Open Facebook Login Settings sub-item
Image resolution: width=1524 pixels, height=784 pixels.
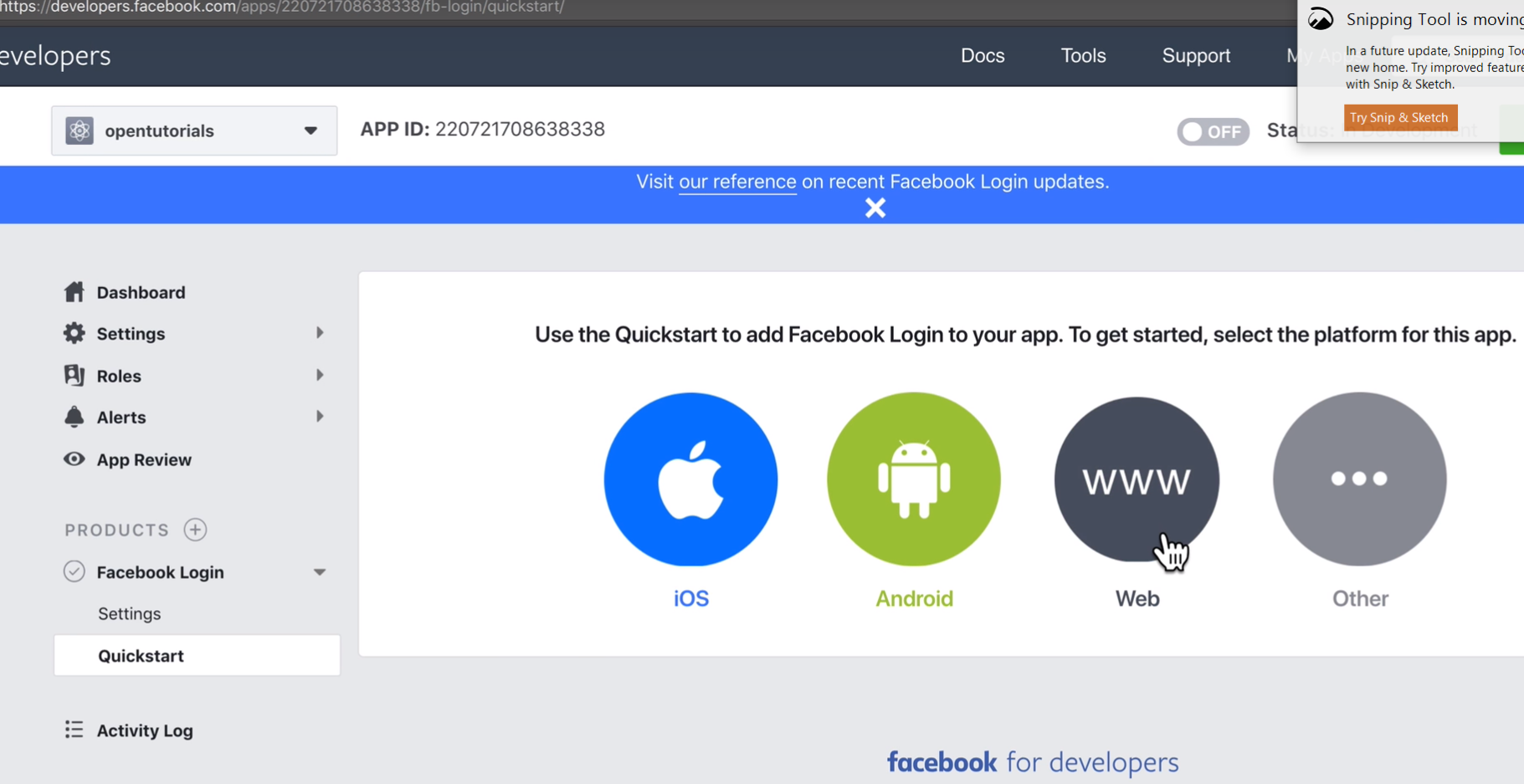[129, 613]
